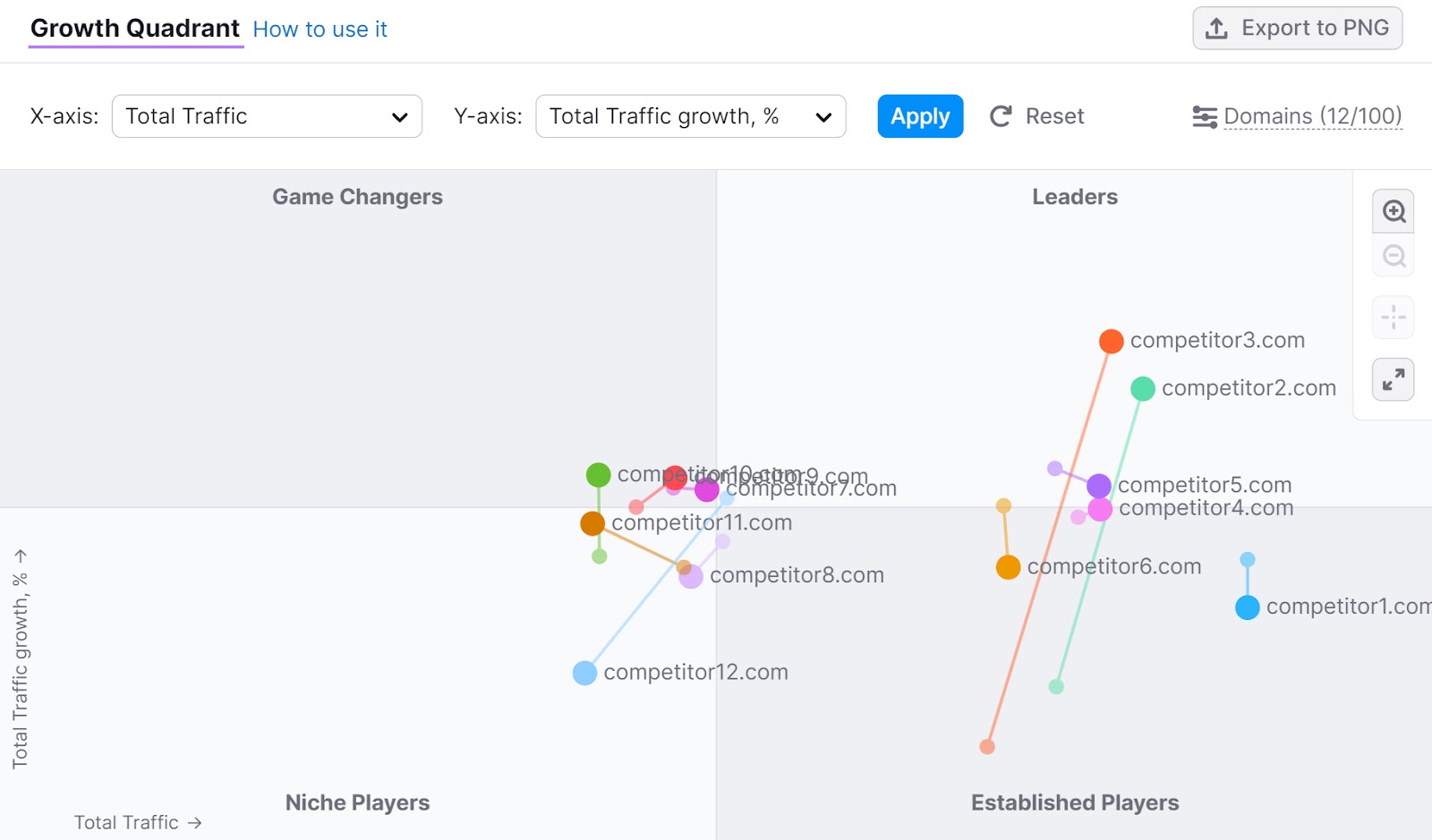The image size is (1432, 840).
Task: Select the competitor3.com bubble in Leaders quadrant
Action: tap(1111, 341)
